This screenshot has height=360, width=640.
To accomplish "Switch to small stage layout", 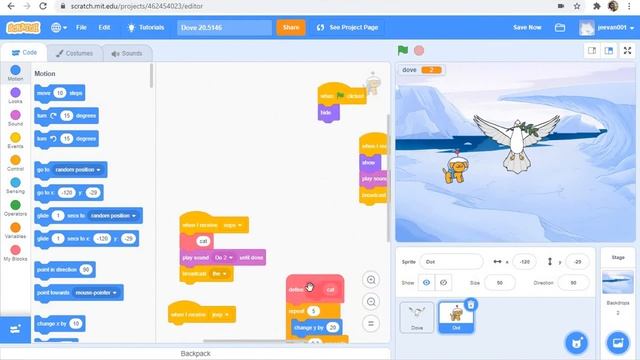I will (x=592, y=51).
